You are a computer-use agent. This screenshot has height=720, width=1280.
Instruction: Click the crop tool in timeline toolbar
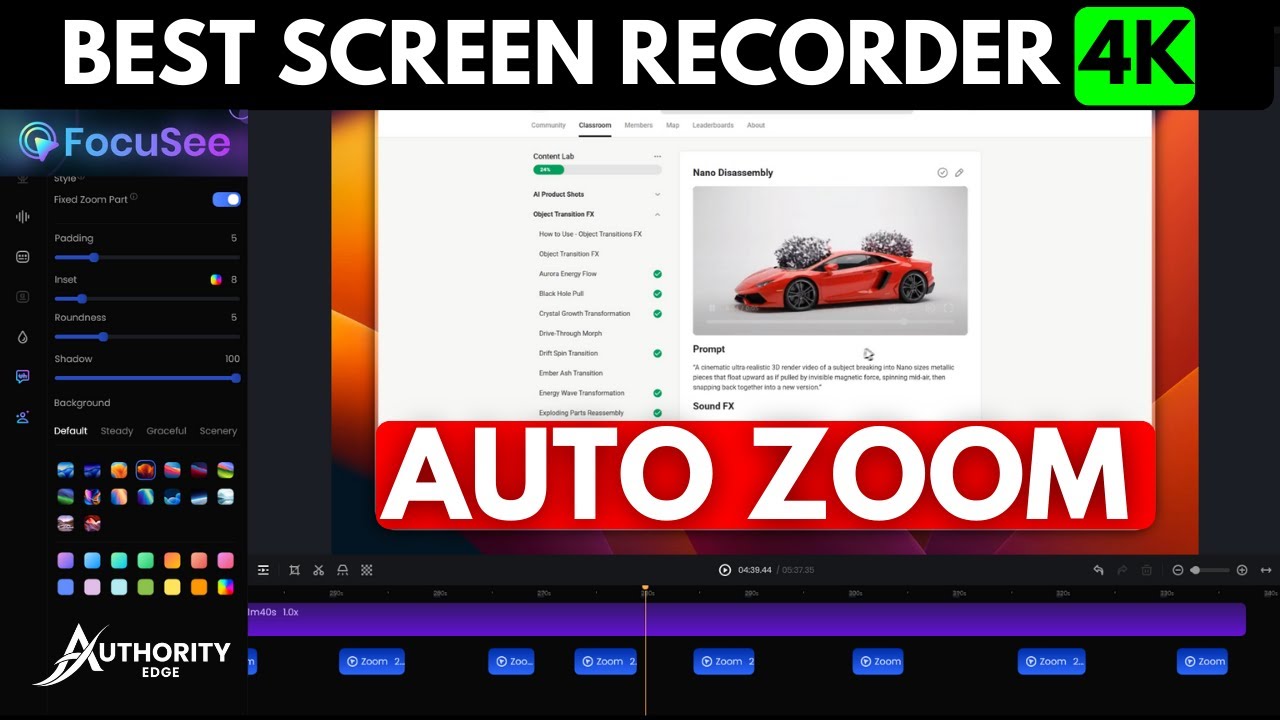click(294, 570)
